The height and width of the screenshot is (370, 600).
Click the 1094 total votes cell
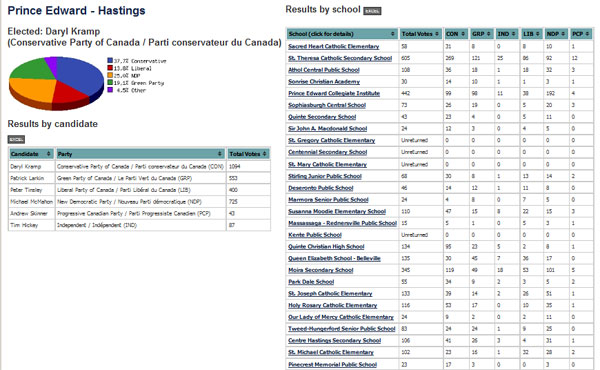[x=248, y=166]
